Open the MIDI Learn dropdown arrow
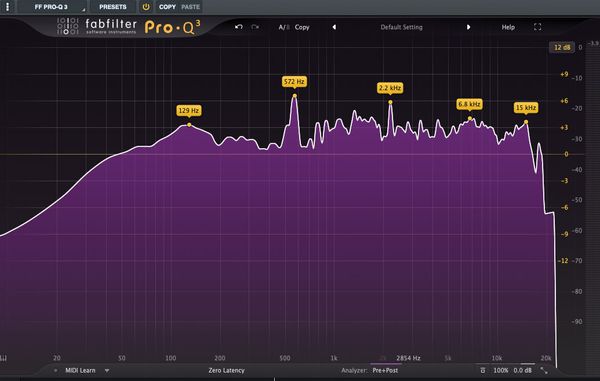600x381 pixels. pos(107,370)
